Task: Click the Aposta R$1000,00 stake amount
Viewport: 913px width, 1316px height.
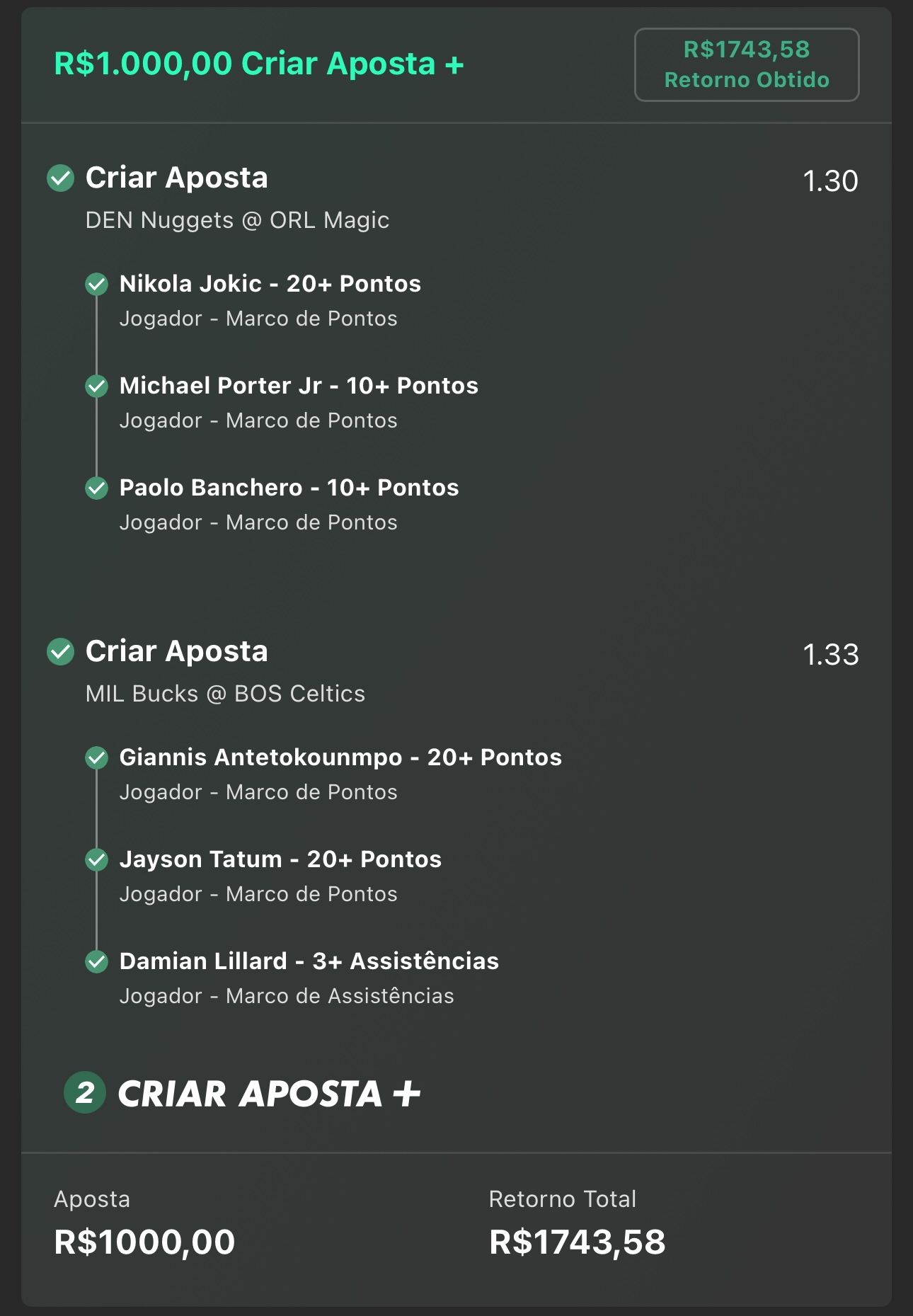Action: pos(144,1242)
